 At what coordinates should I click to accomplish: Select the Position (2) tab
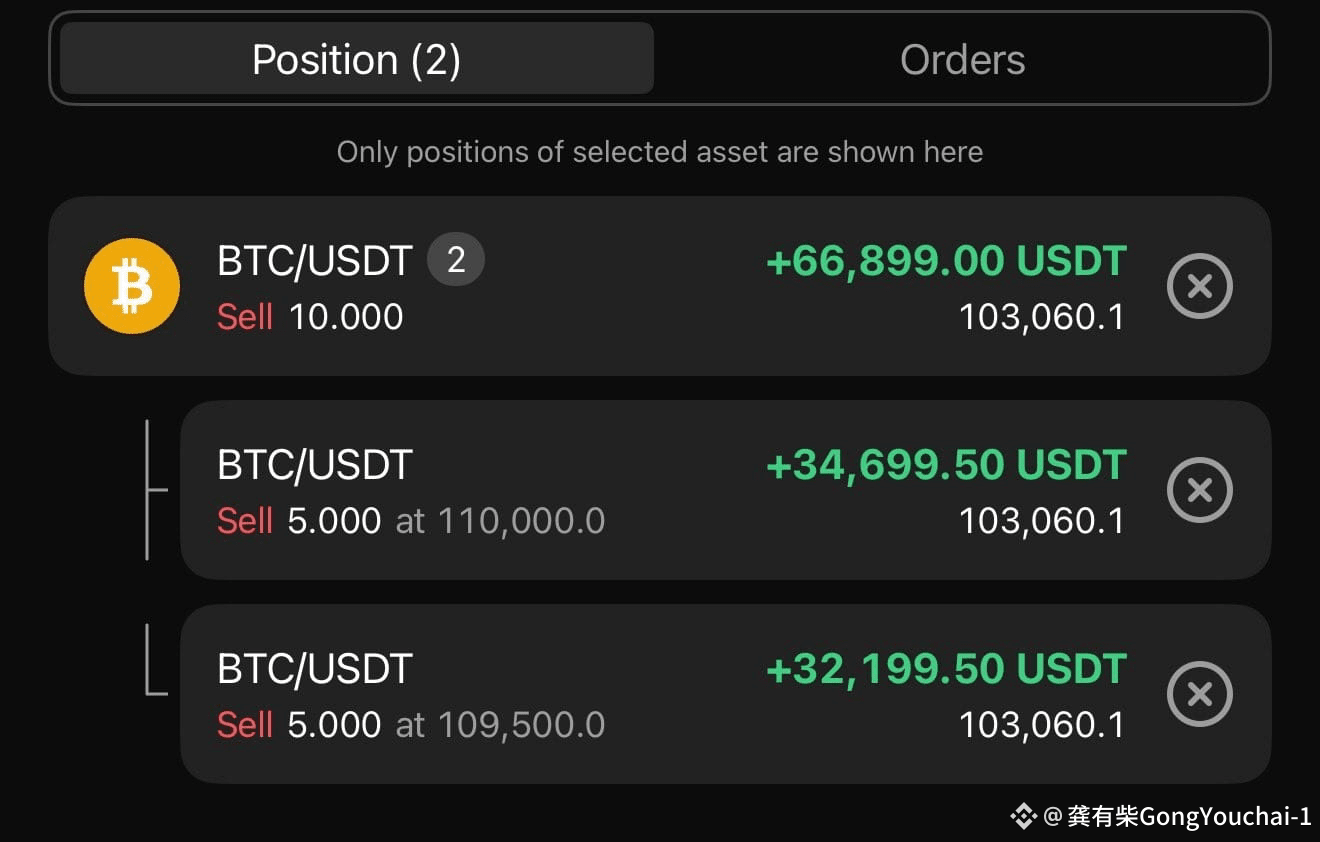point(356,59)
